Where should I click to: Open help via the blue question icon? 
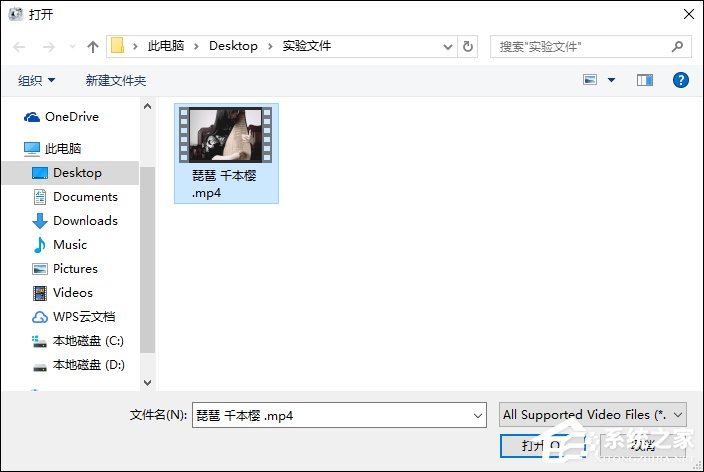681,80
